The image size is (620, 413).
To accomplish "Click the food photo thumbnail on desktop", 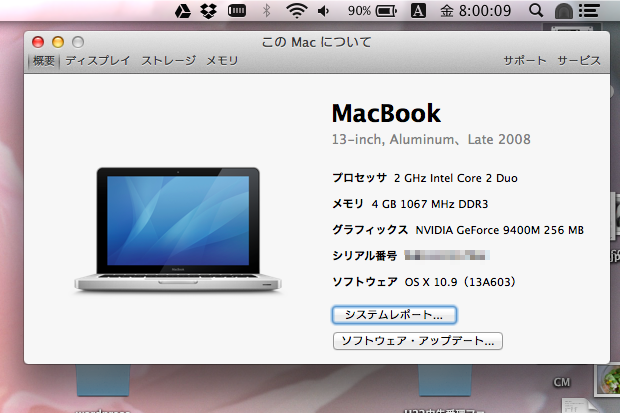I will (609, 380).
